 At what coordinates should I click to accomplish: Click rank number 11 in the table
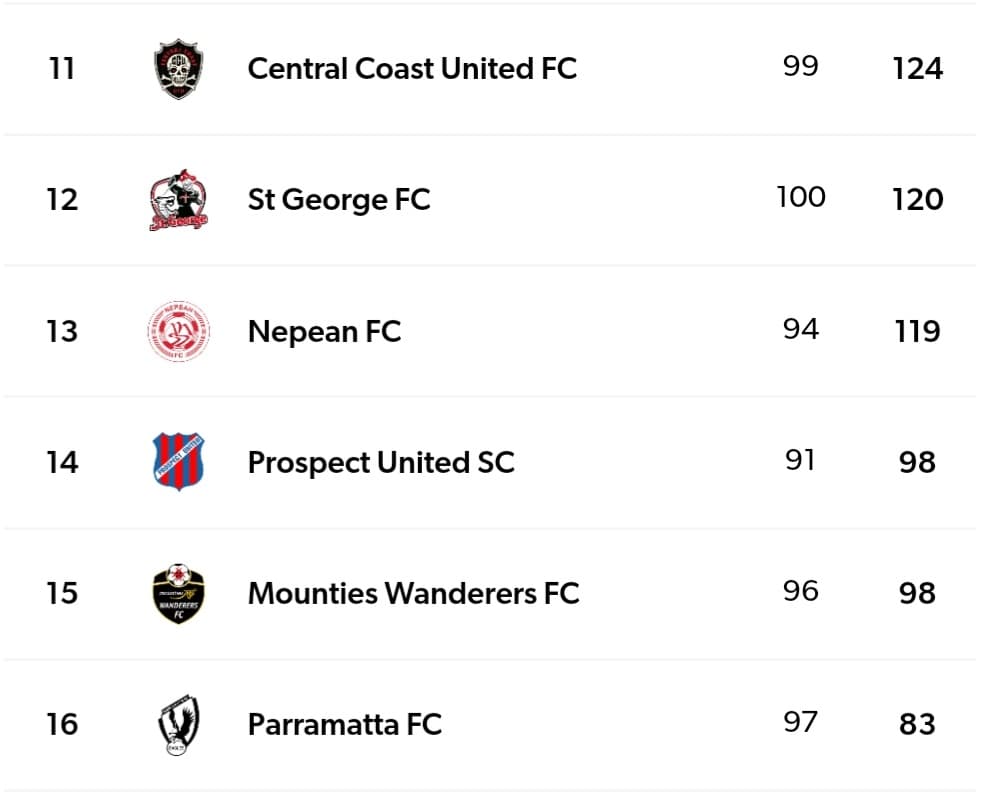[x=61, y=69]
